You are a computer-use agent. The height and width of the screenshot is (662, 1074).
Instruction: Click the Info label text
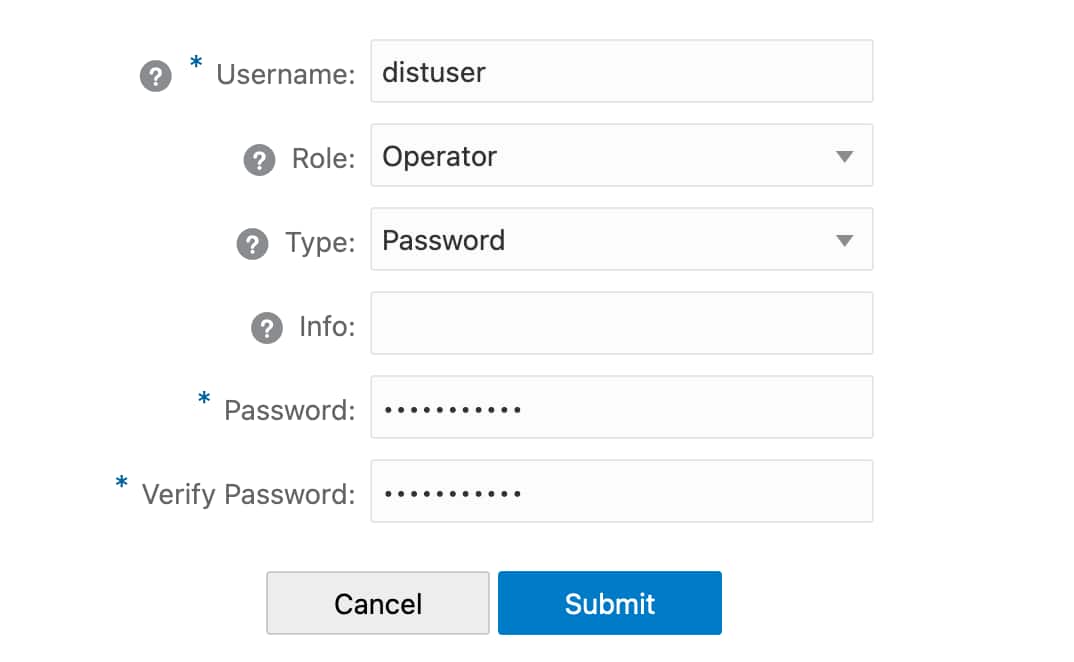pyautogui.click(x=327, y=327)
